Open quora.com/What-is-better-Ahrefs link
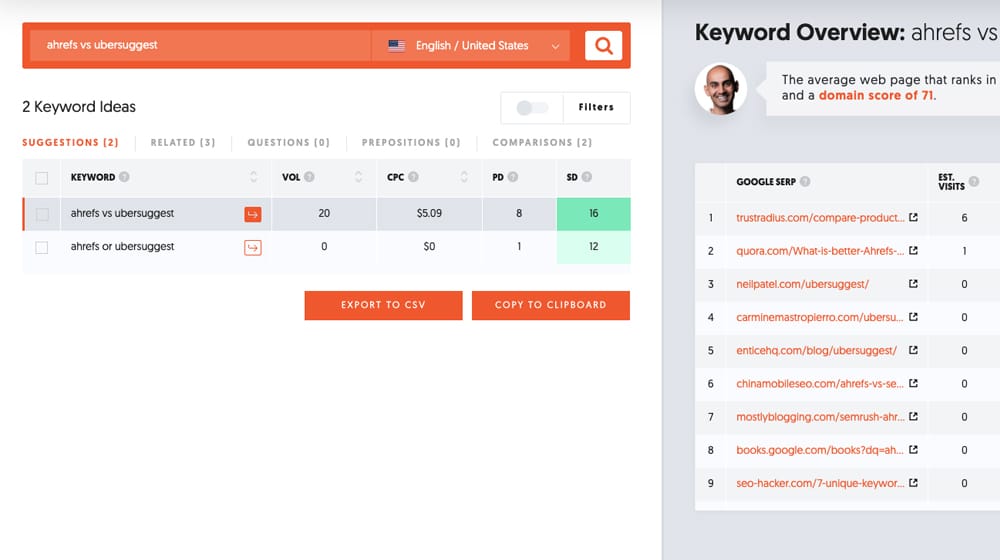The width and height of the screenshot is (1000, 560). tap(820, 251)
